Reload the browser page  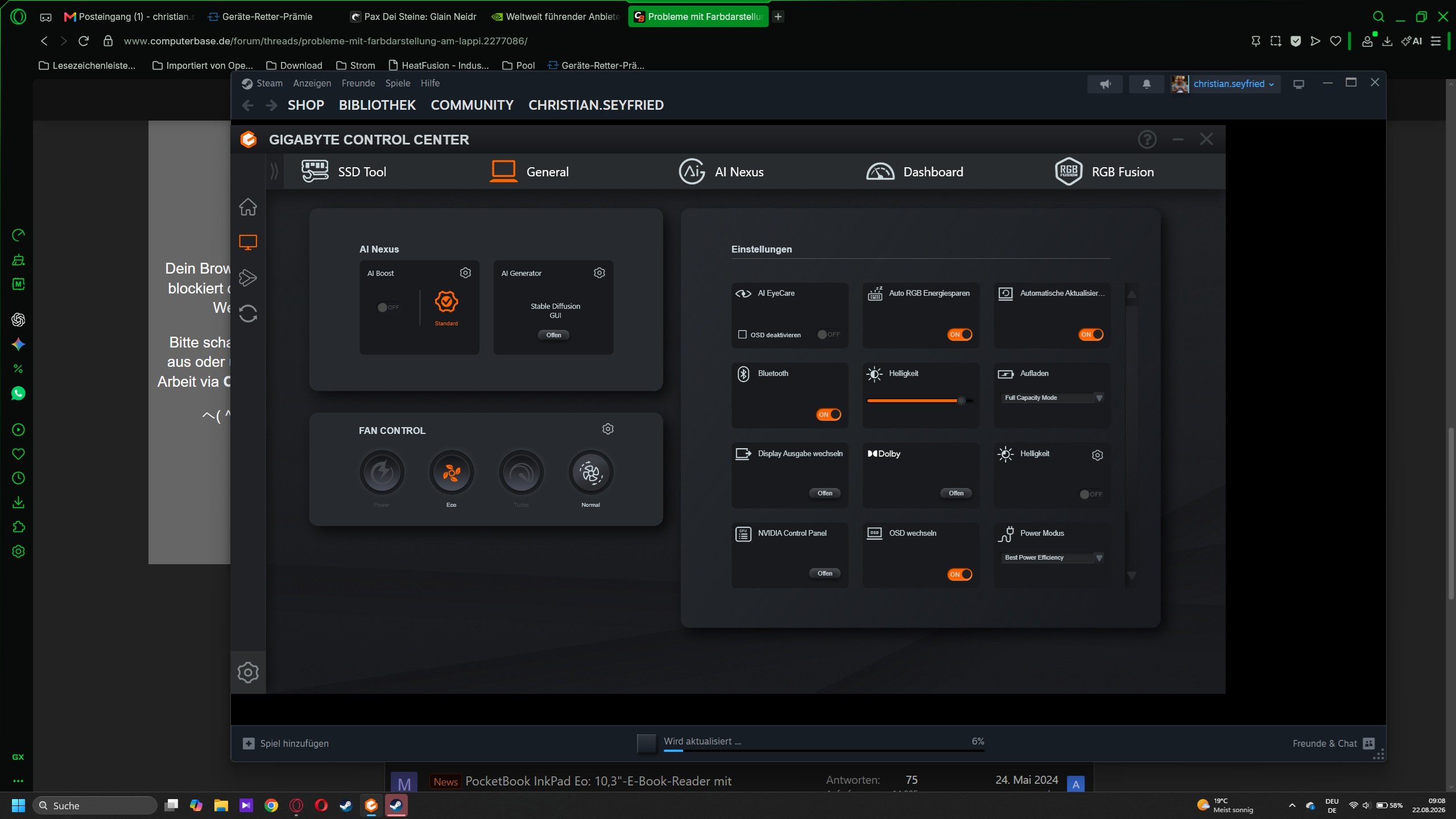(84, 41)
